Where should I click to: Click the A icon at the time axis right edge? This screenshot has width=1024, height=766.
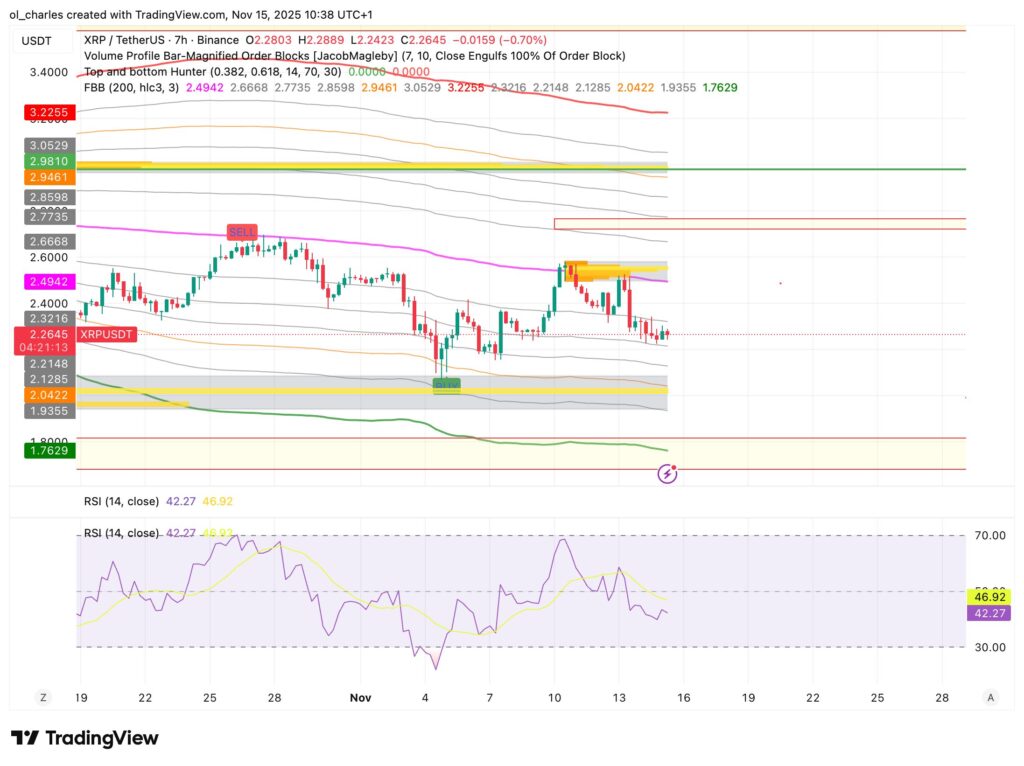pos(993,697)
